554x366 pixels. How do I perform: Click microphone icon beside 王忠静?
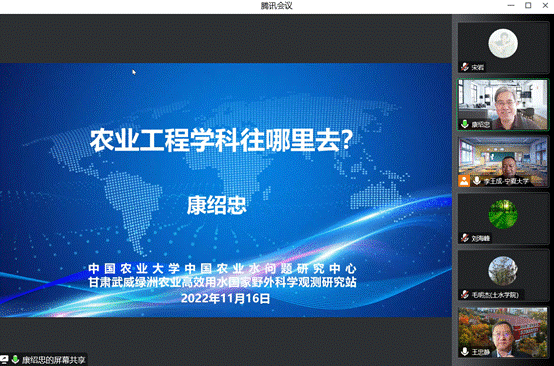coord(465,352)
